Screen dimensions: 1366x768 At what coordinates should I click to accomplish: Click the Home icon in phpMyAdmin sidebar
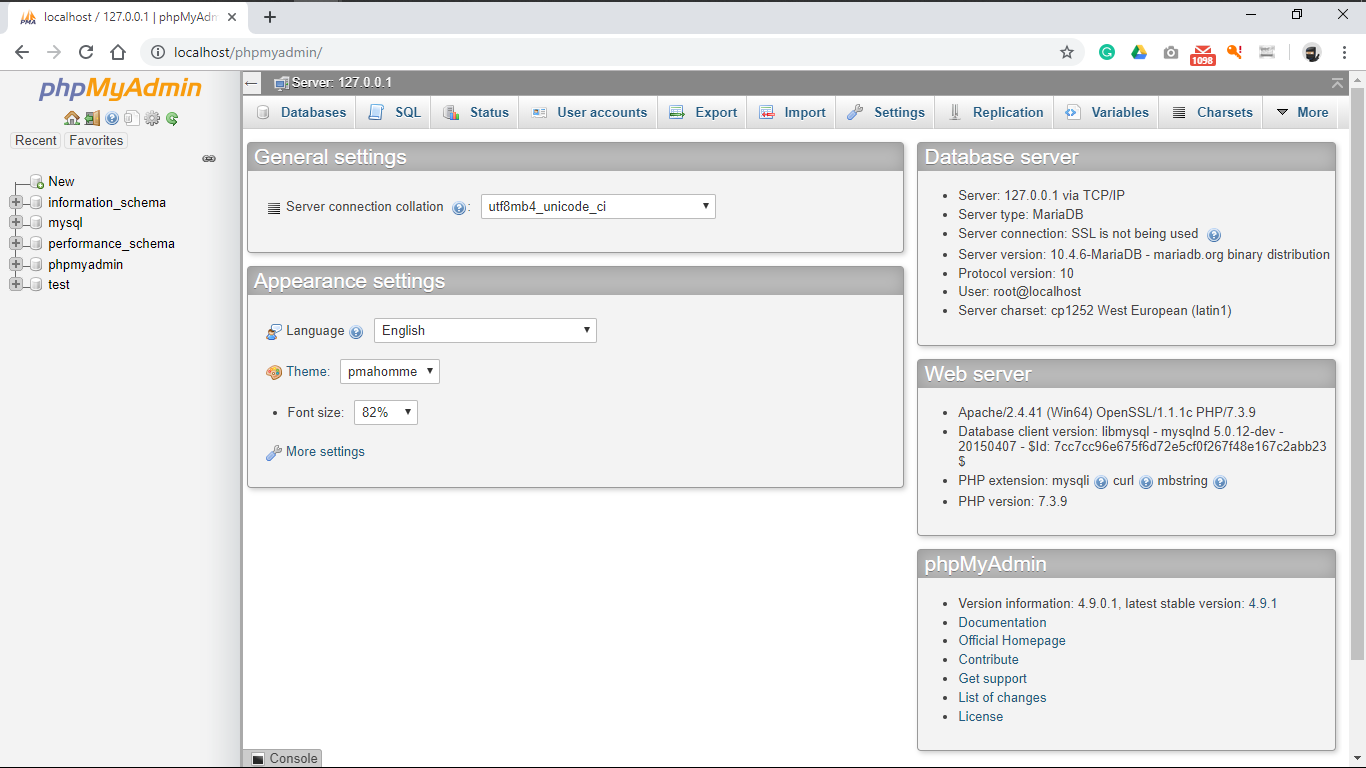[72, 118]
